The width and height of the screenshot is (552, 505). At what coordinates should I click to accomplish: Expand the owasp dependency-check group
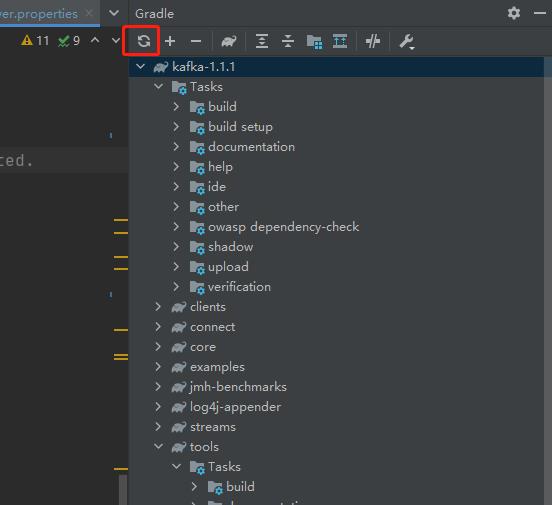pos(176,226)
